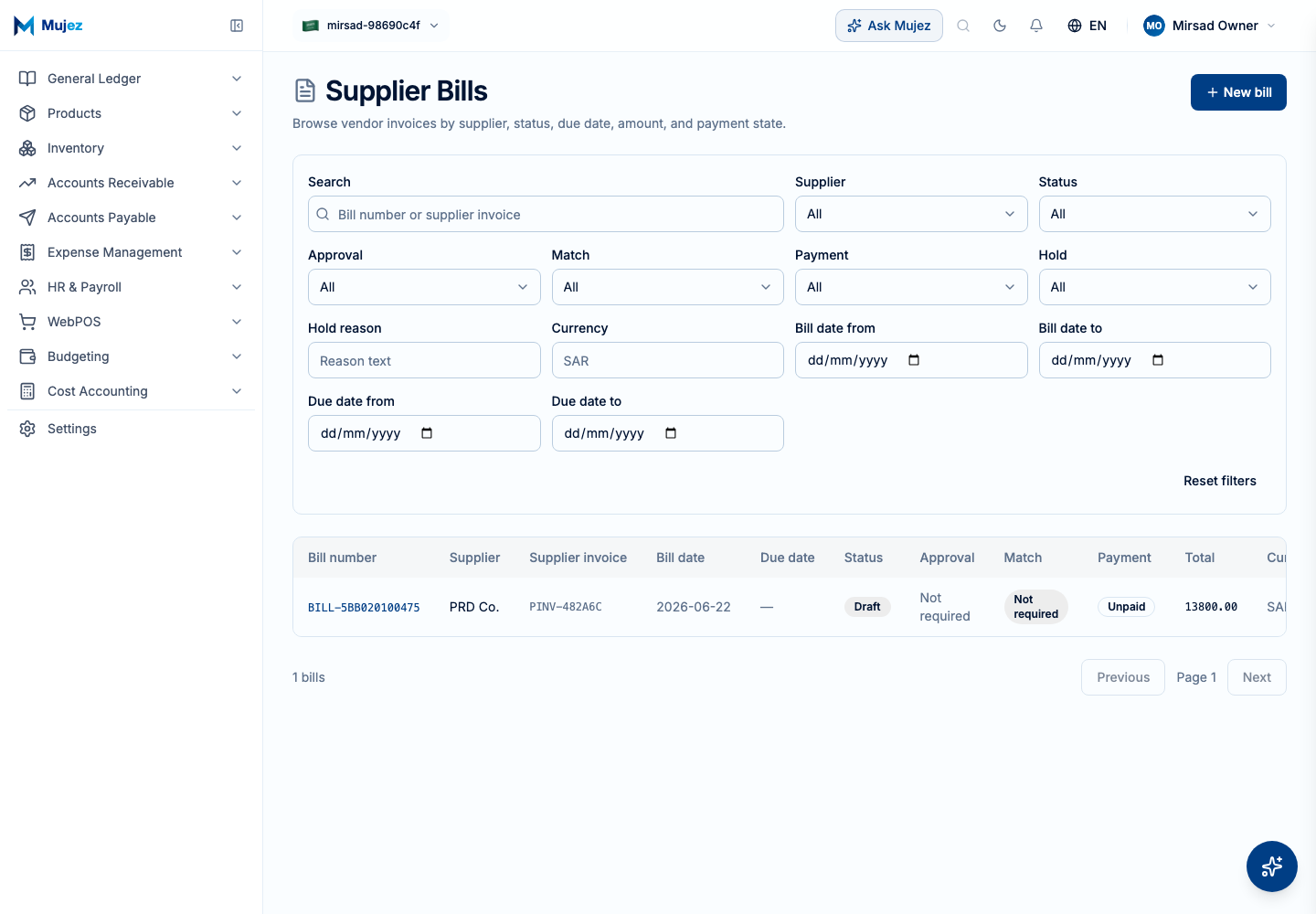Open HR & Payroll menu item
Screen dimensions: 1316x914
(x=131, y=287)
